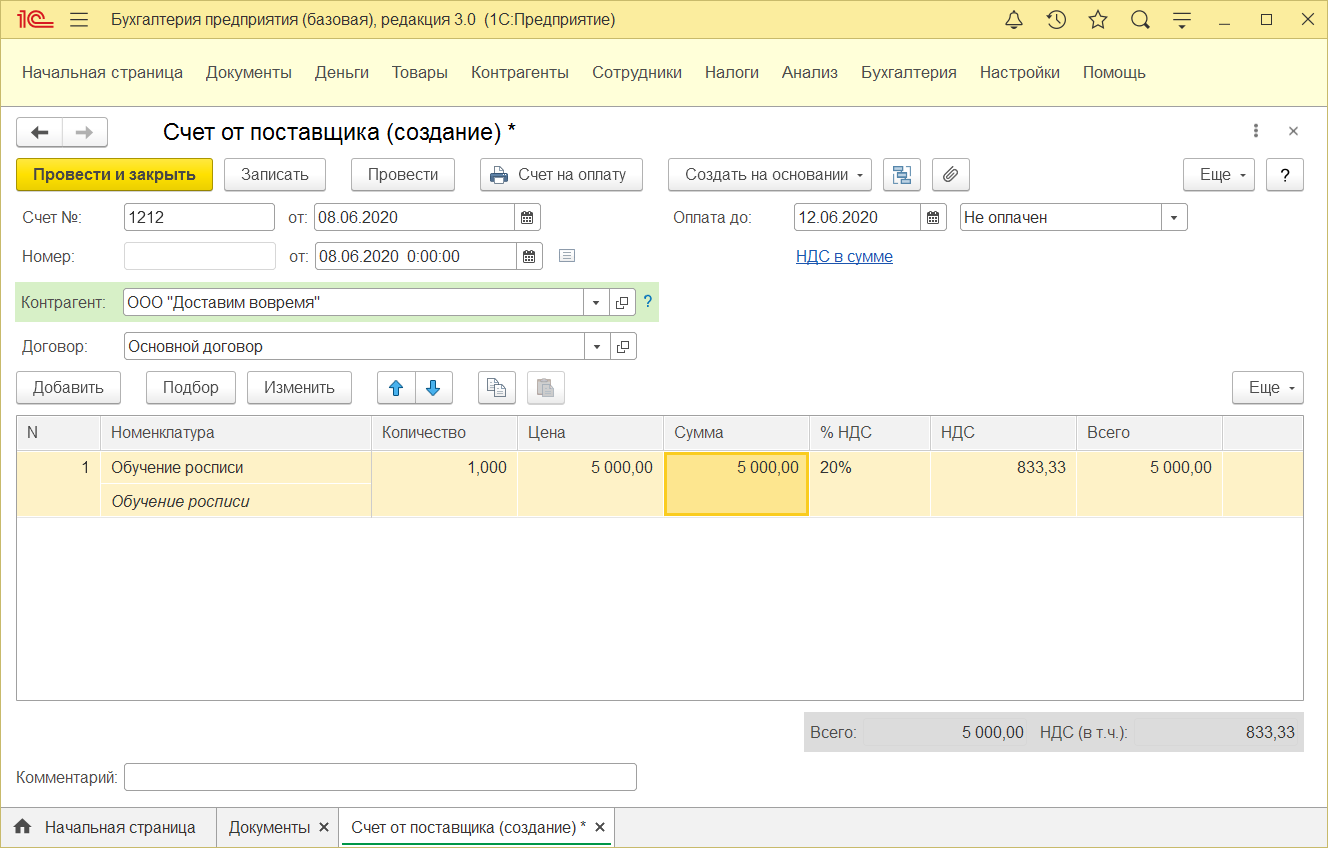Open table Еще dropdown menu

pos(1268,387)
